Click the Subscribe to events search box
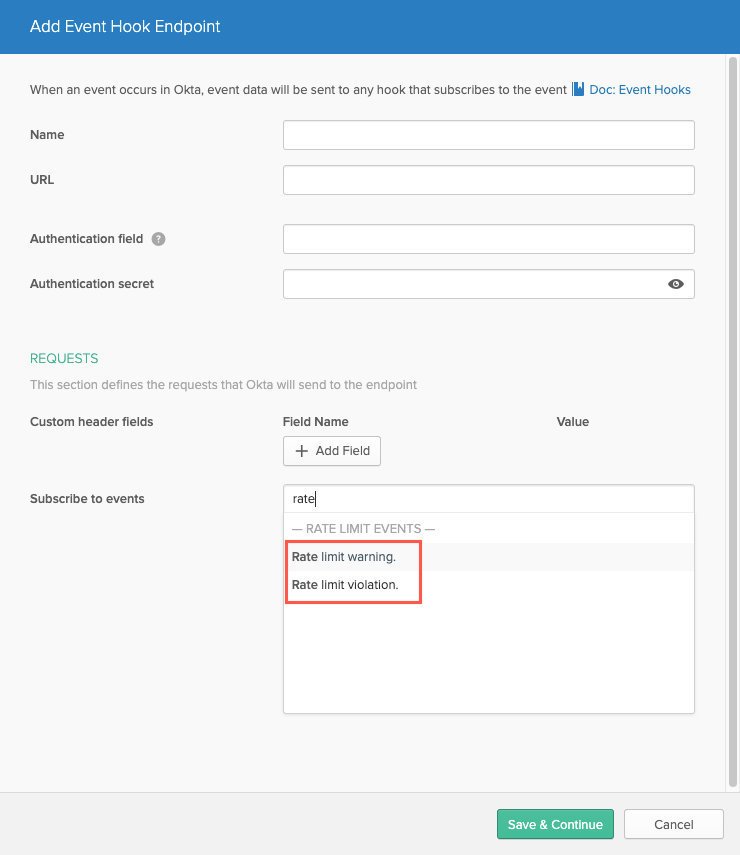This screenshot has height=855, width=740. click(489, 499)
